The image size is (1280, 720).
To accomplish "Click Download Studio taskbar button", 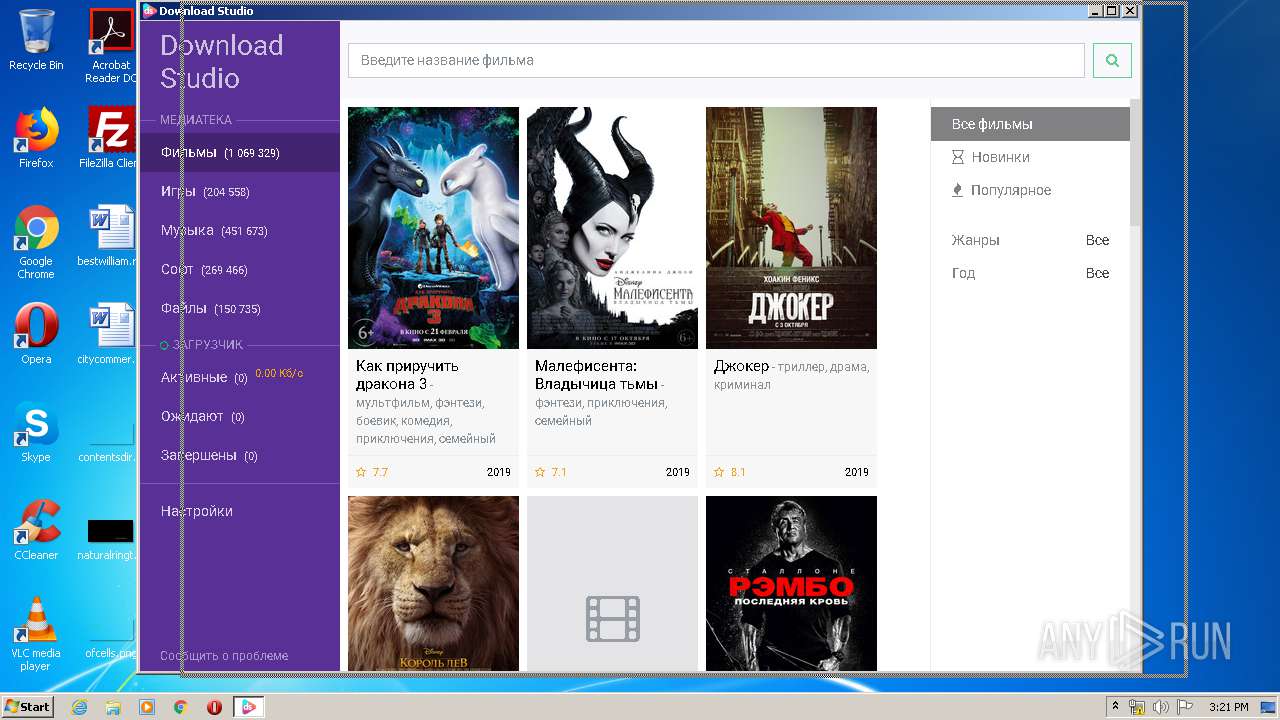I will tap(249, 707).
